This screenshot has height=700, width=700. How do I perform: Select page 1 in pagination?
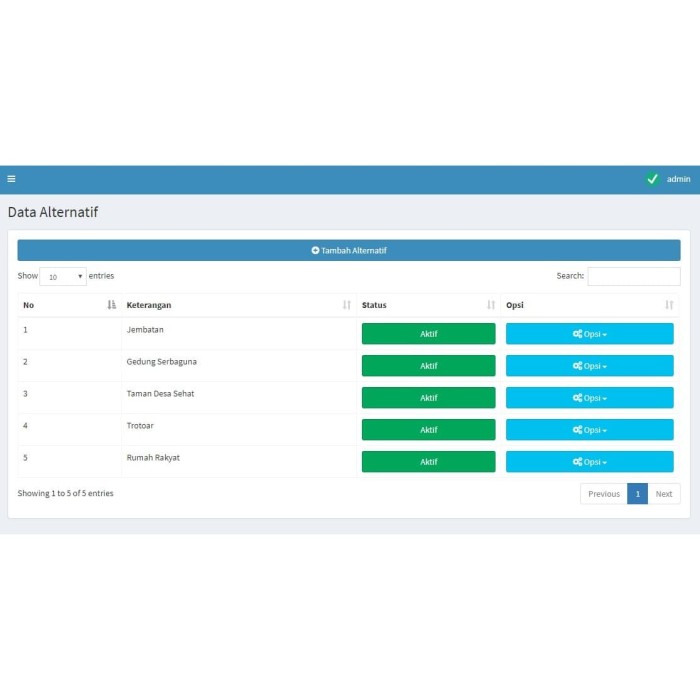coord(637,494)
